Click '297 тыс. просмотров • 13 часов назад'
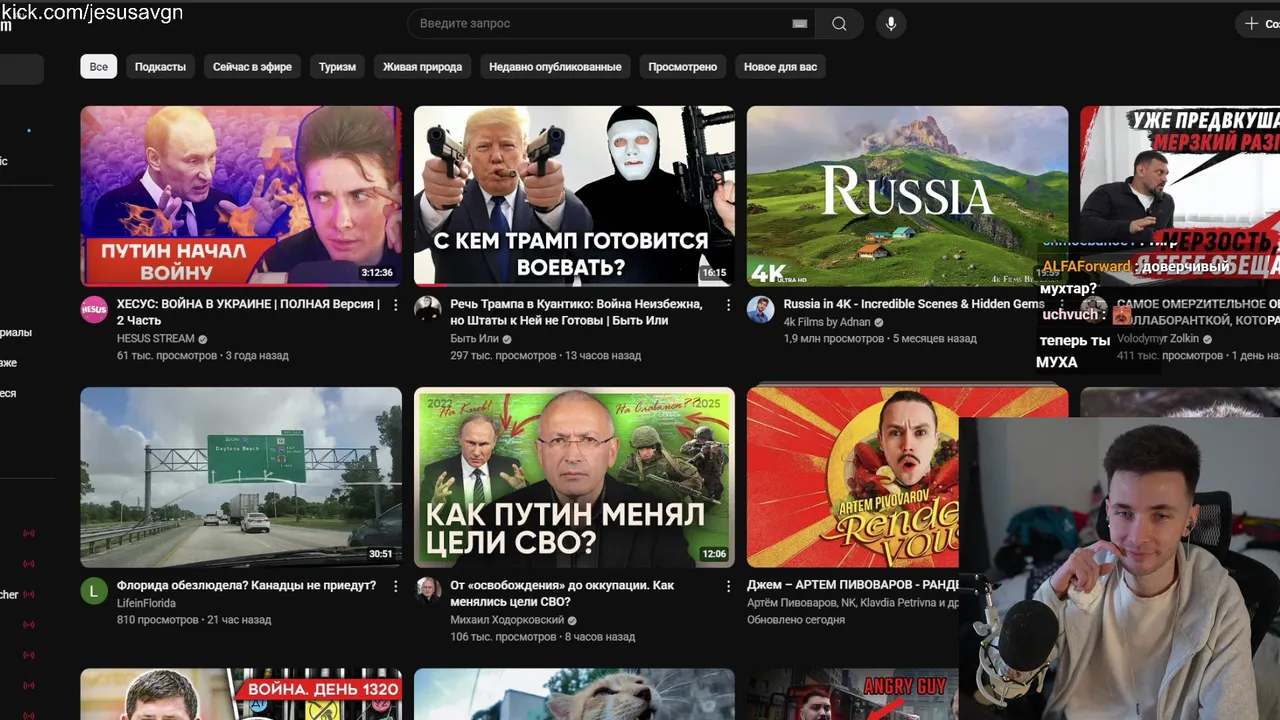This screenshot has width=1280, height=720. (x=546, y=355)
